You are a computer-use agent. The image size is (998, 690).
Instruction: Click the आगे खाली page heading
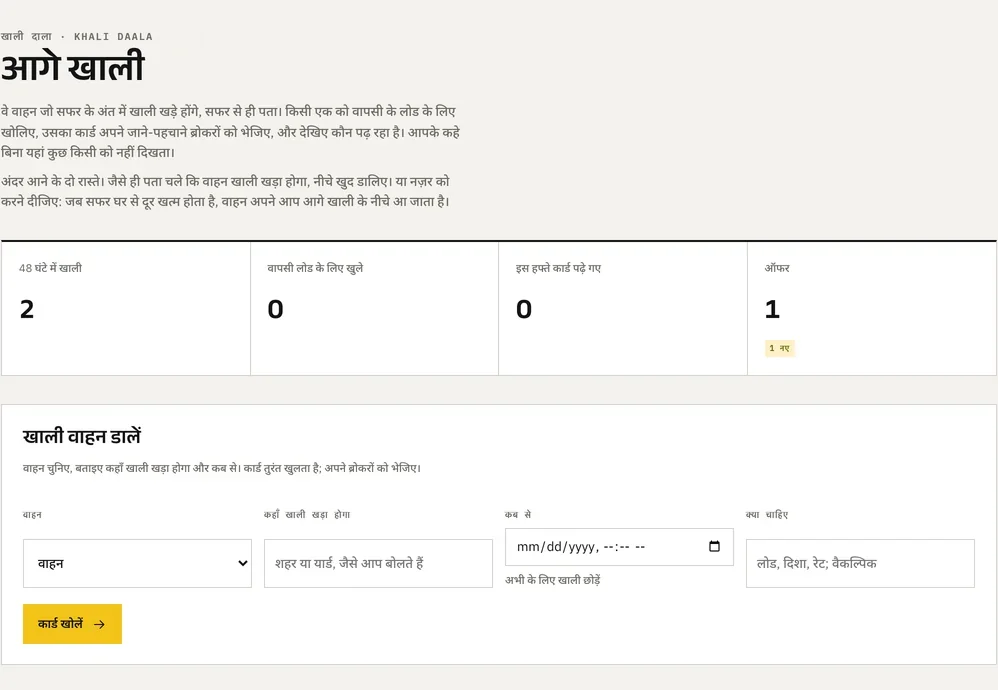pyautogui.click(x=73, y=67)
